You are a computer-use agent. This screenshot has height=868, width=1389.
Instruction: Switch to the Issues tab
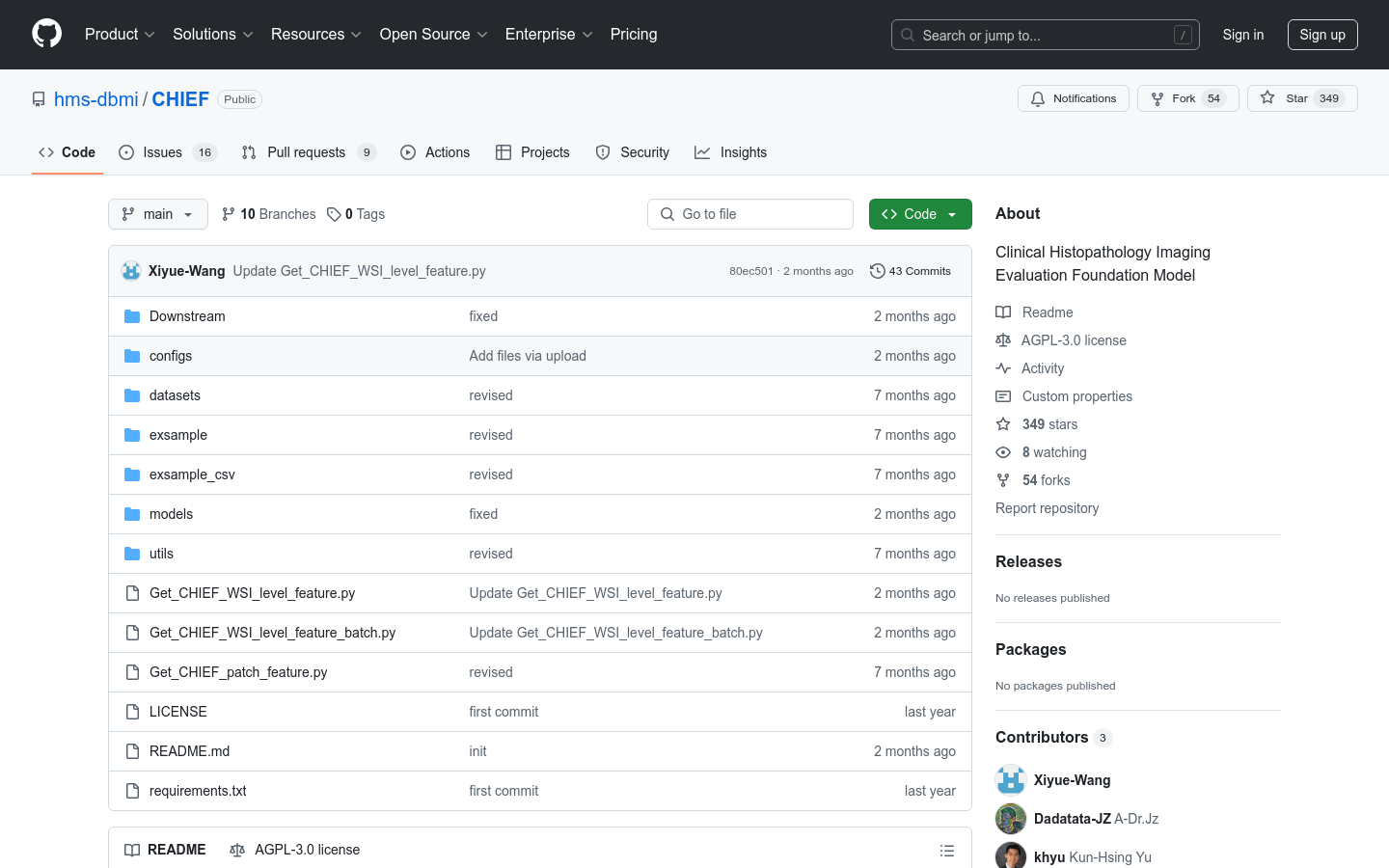click(x=168, y=152)
